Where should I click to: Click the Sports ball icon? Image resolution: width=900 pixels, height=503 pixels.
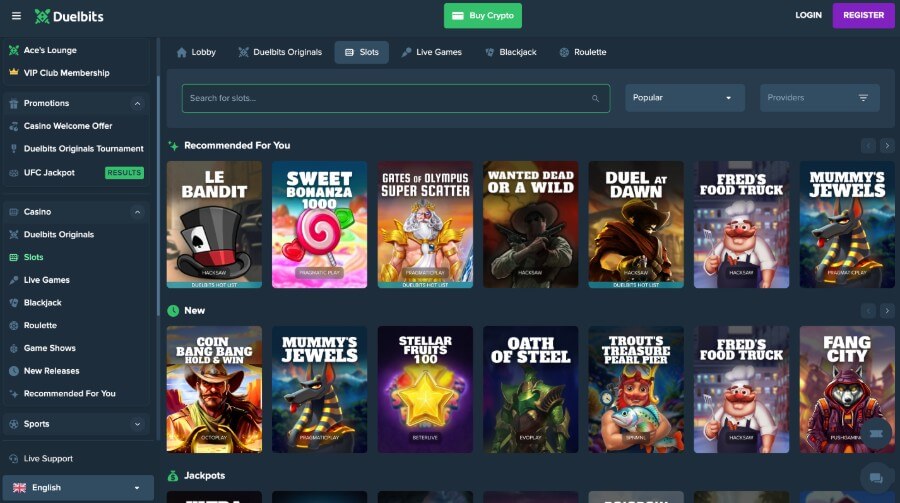pos(14,424)
